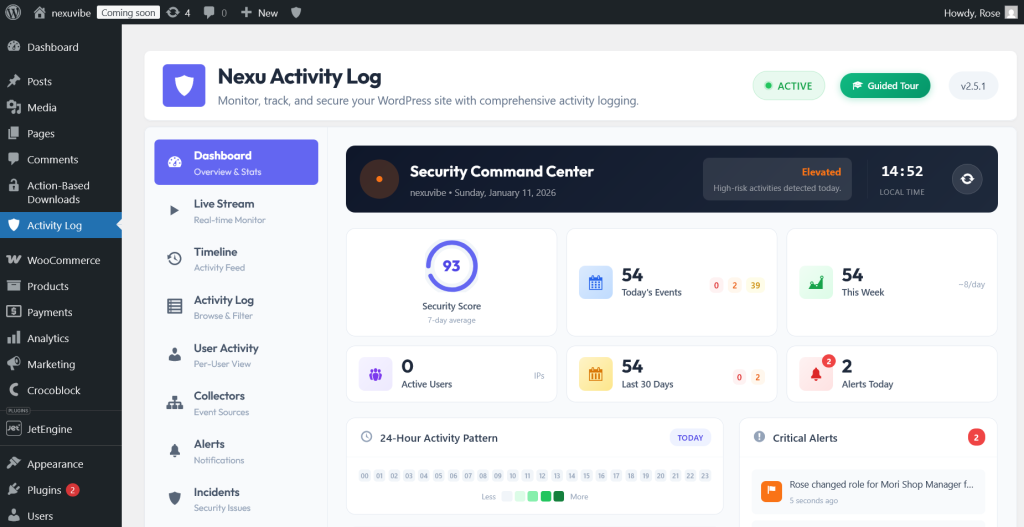Start the Guided Tour

point(885,86)
